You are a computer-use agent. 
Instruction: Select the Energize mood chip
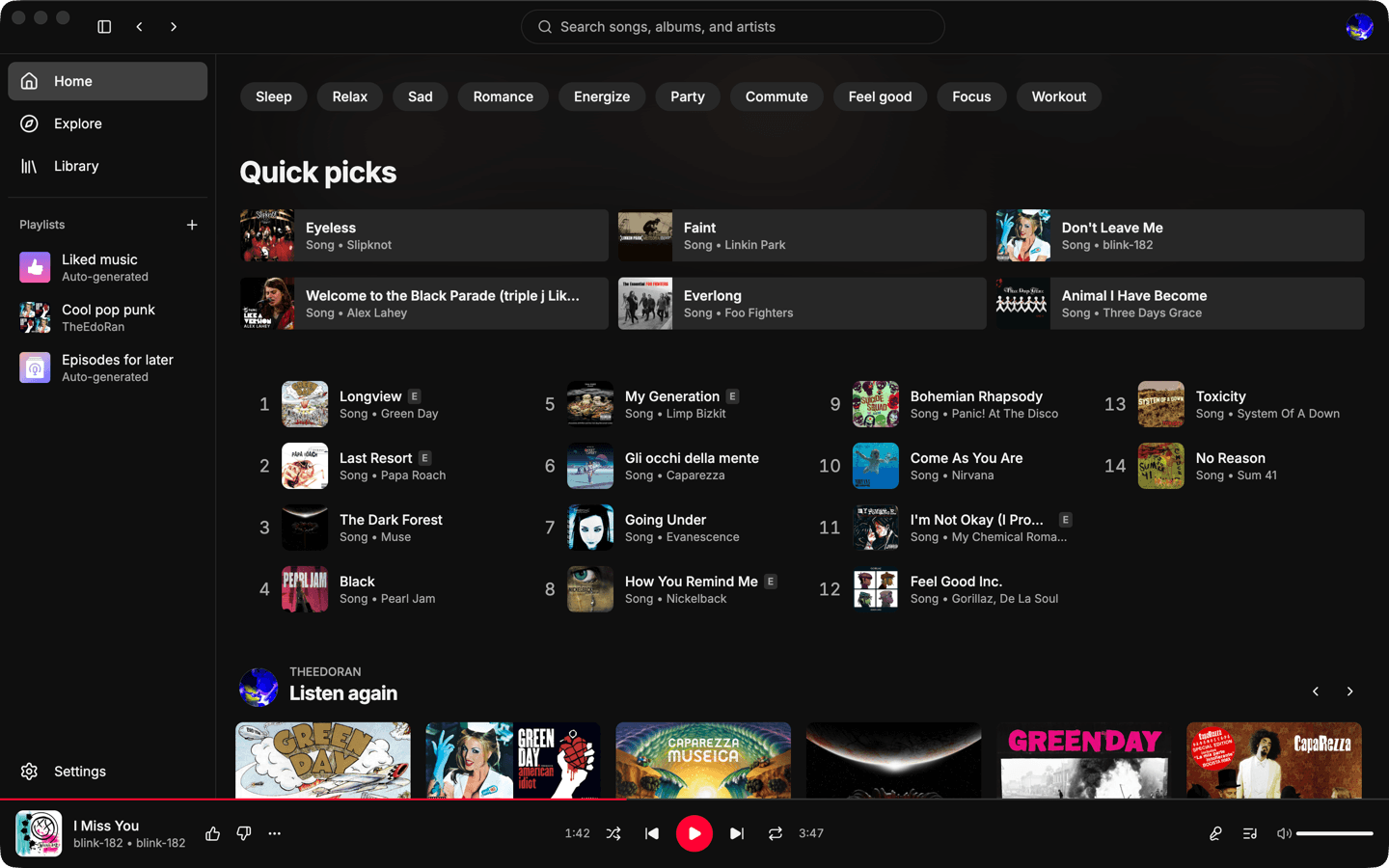click(602, 96)
